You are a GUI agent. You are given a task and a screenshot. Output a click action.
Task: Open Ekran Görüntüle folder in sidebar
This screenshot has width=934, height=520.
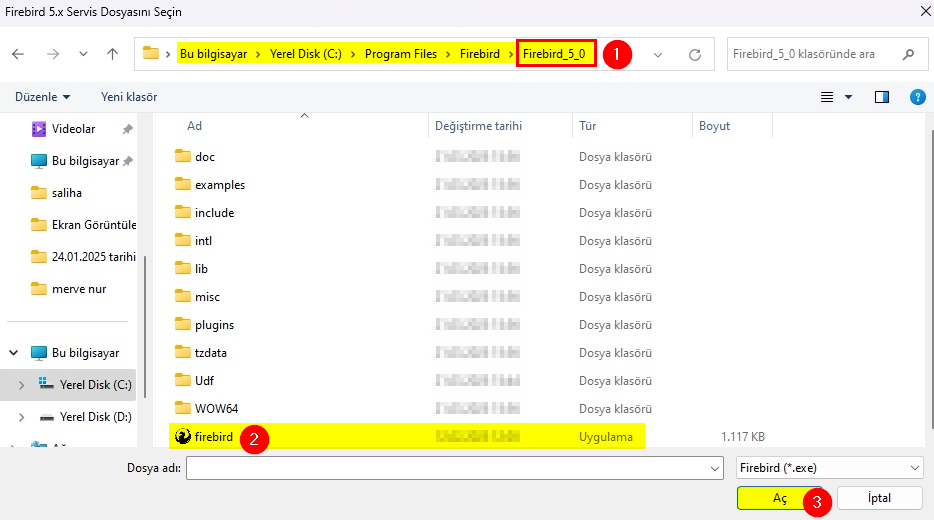[x=83, y=225]
